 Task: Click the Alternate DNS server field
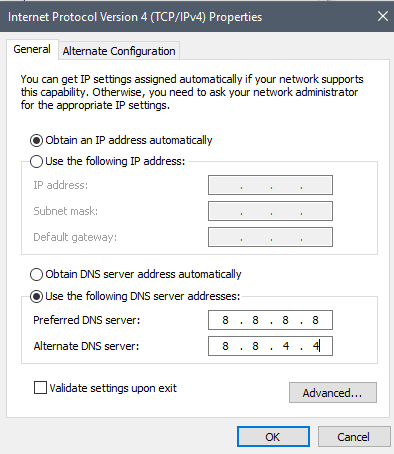click(x=270, y=346)
